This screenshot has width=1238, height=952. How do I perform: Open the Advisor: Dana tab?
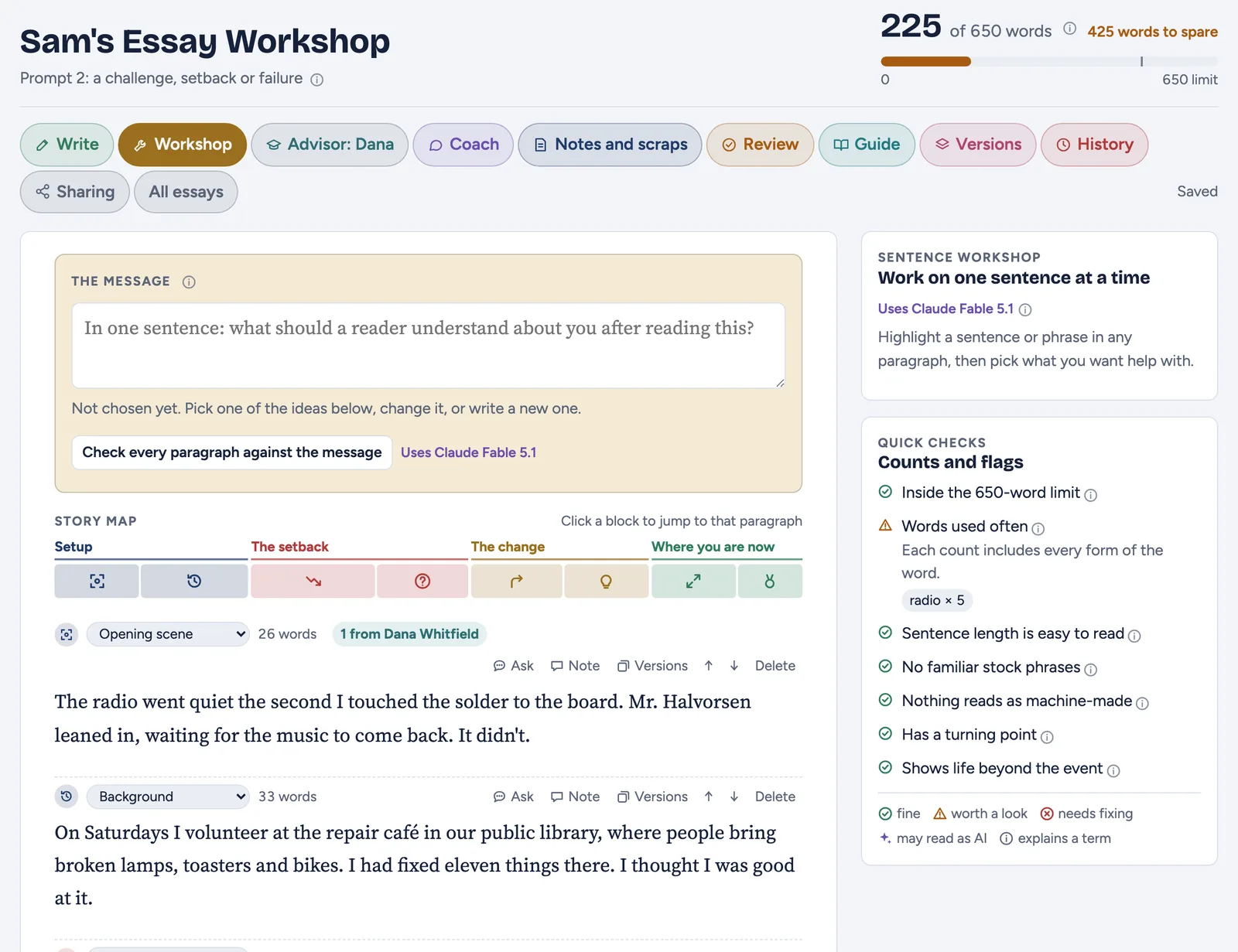pyautogui.click(x=330, y=145)
